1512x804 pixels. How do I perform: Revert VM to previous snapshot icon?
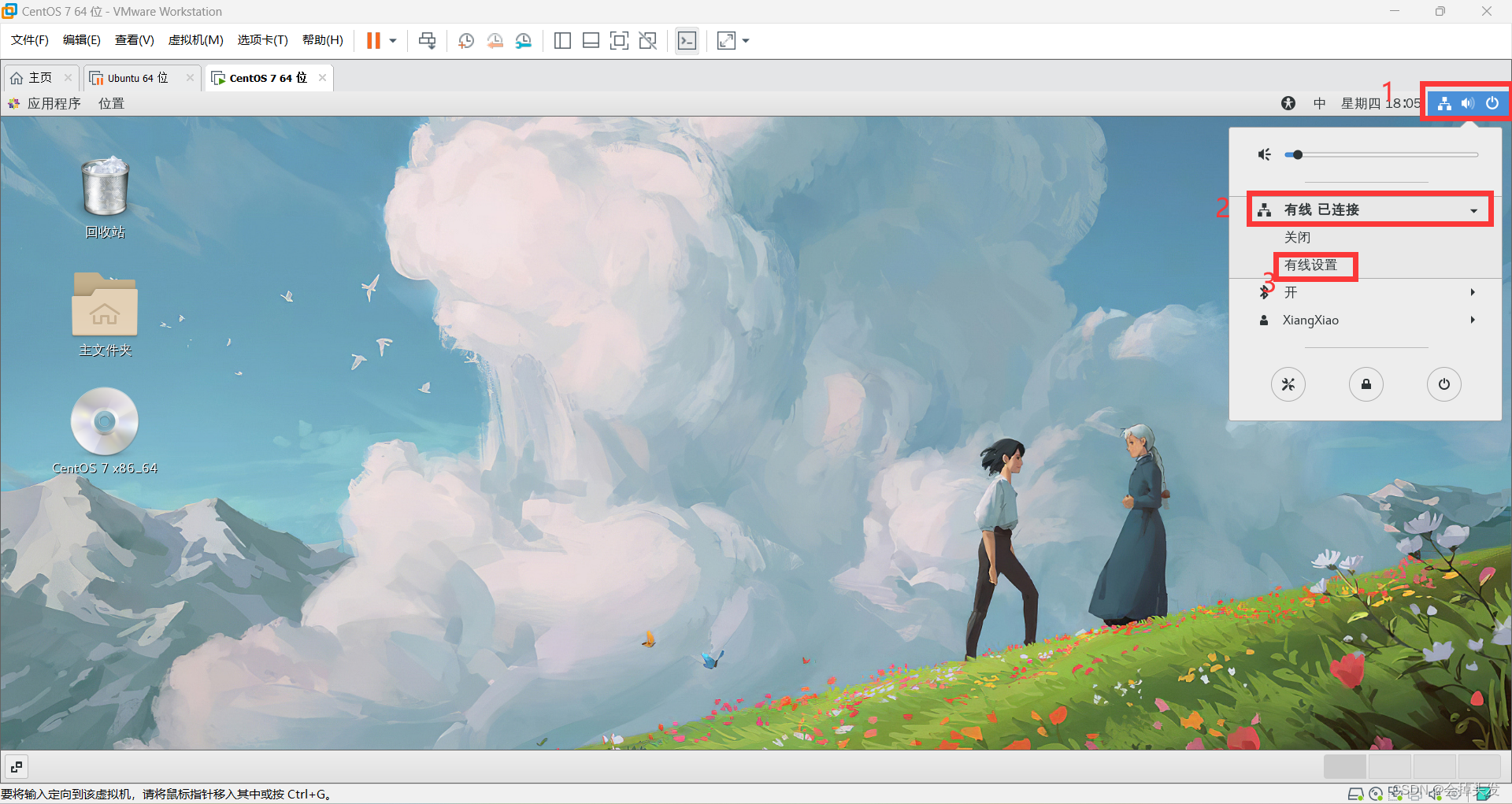[495, 41]
